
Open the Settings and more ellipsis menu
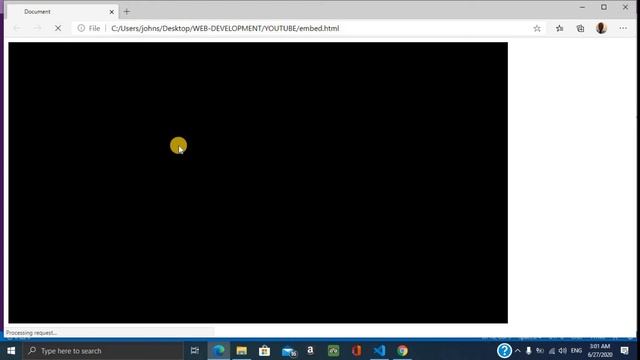pos(623,28)
